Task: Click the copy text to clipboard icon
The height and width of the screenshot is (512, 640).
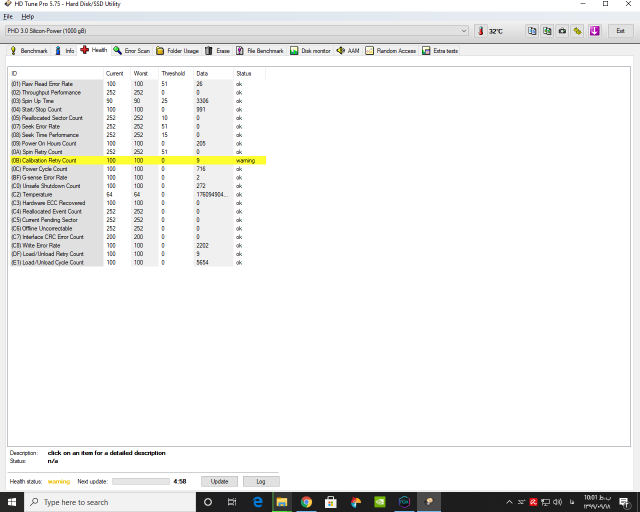Action: [532, 31]
